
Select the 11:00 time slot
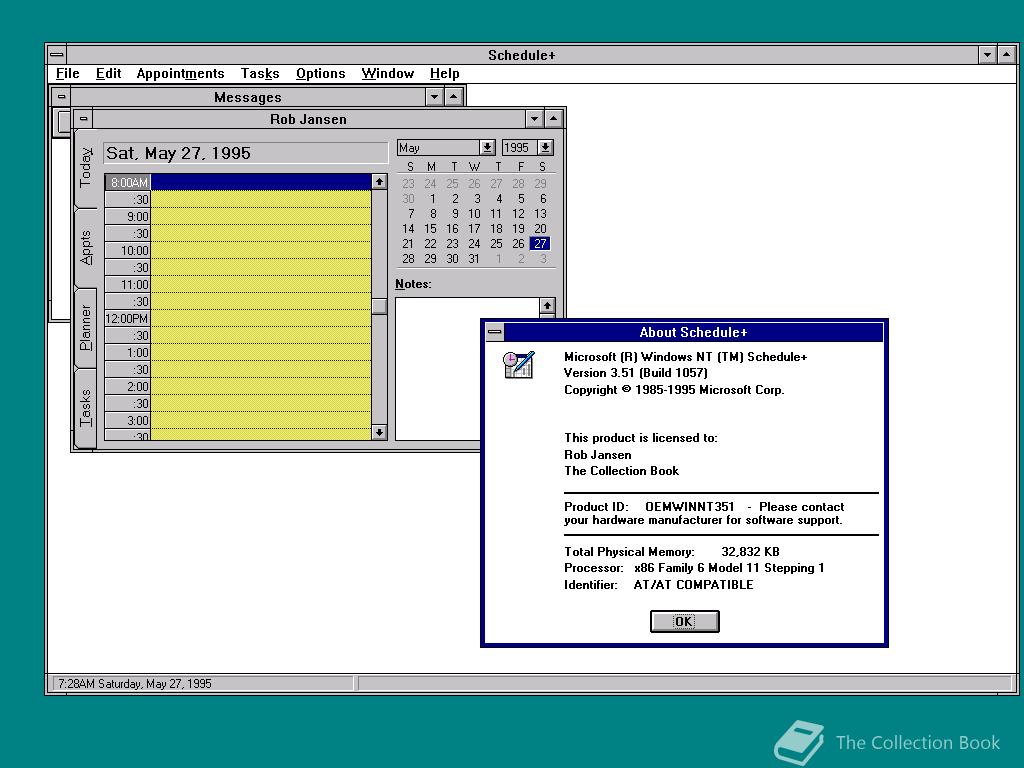click(238, 284)
